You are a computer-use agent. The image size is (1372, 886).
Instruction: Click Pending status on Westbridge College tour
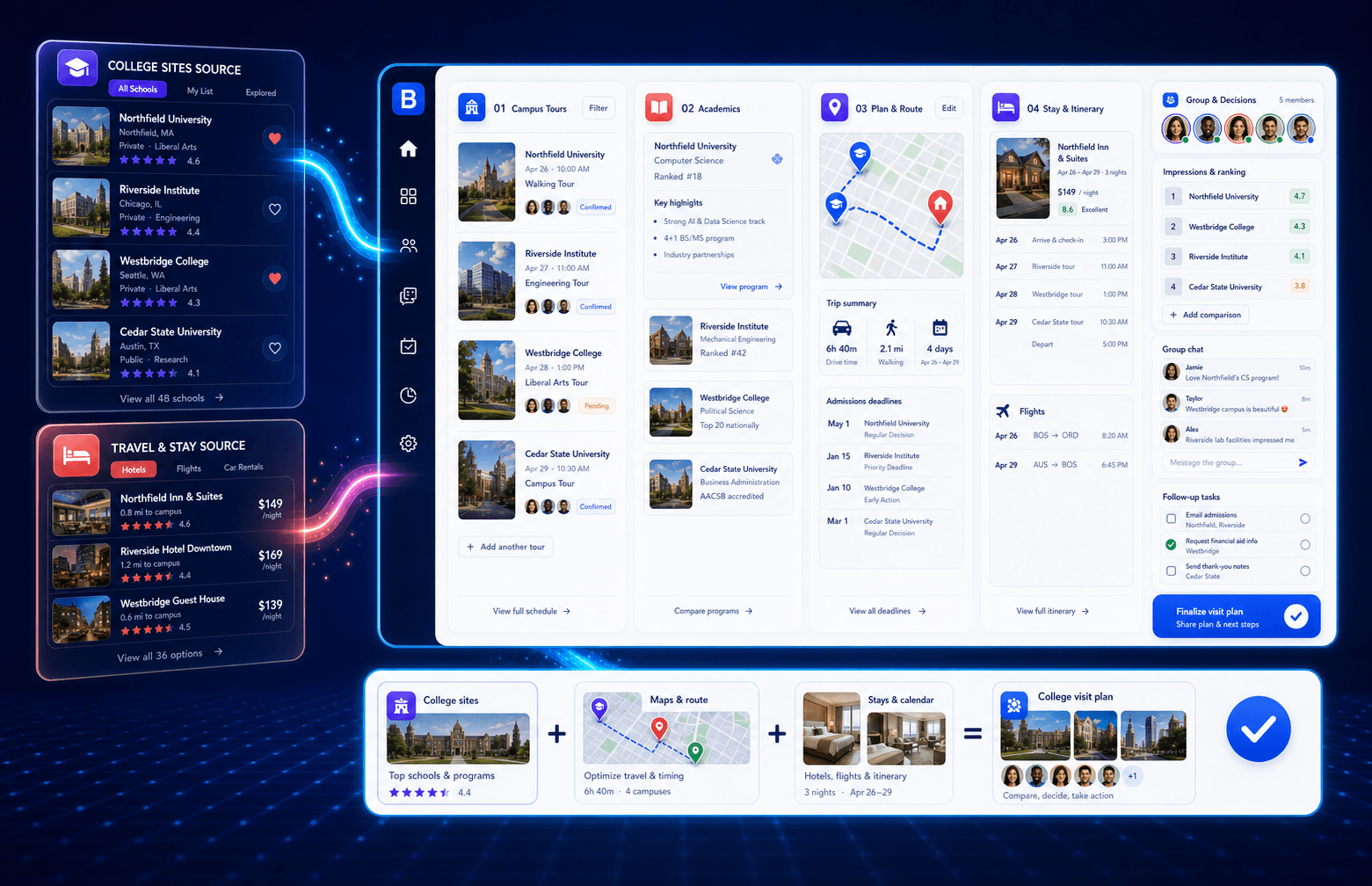pos(596,406)
